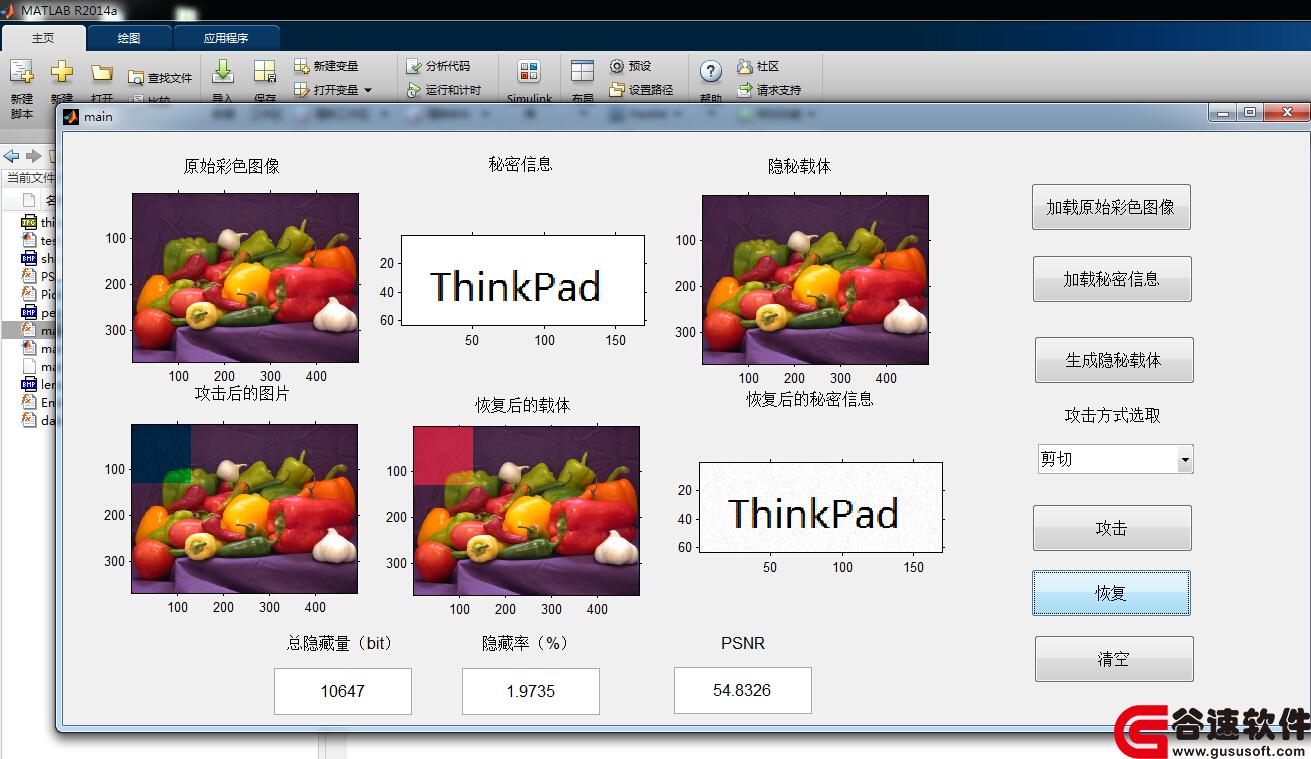1311x759 pixels.
Task: Select the BMP file starting with 'len'
Action: pyautogui.click(x=38, y=384)
